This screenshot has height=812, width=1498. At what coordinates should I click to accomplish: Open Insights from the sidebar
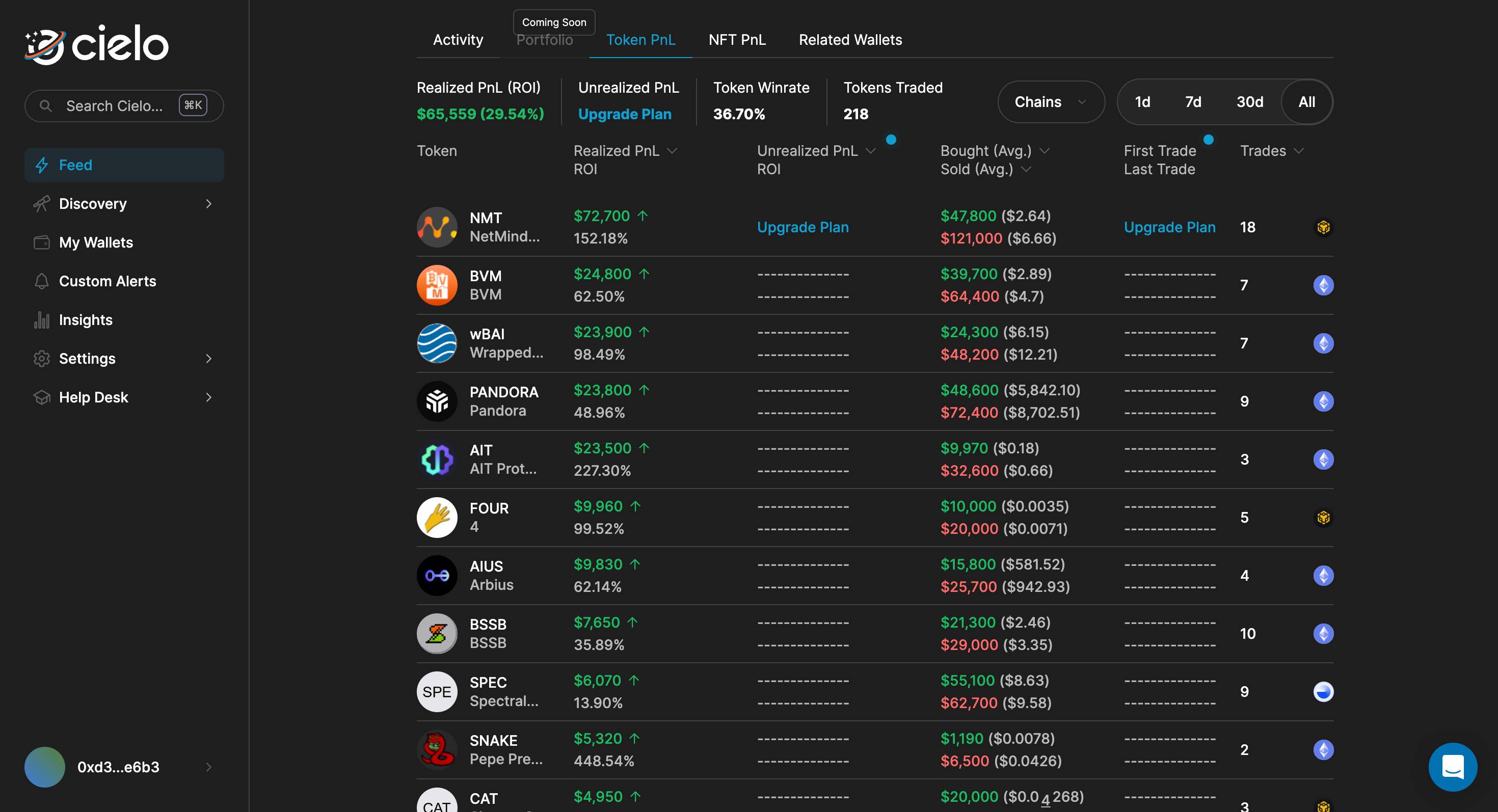pyautogui.click(x=85, y=320)
